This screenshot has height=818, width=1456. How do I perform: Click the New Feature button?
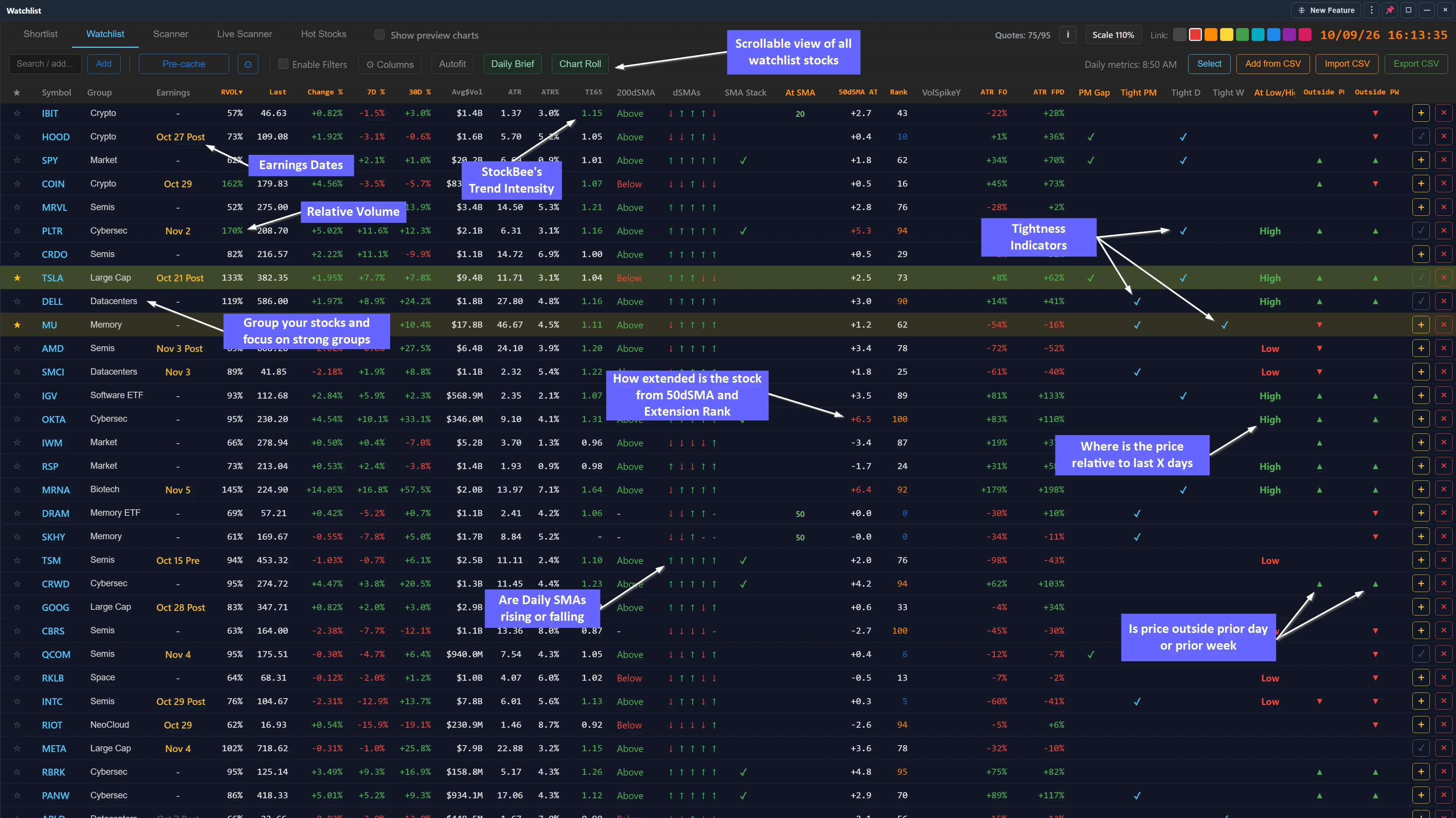coord(1326,10)
